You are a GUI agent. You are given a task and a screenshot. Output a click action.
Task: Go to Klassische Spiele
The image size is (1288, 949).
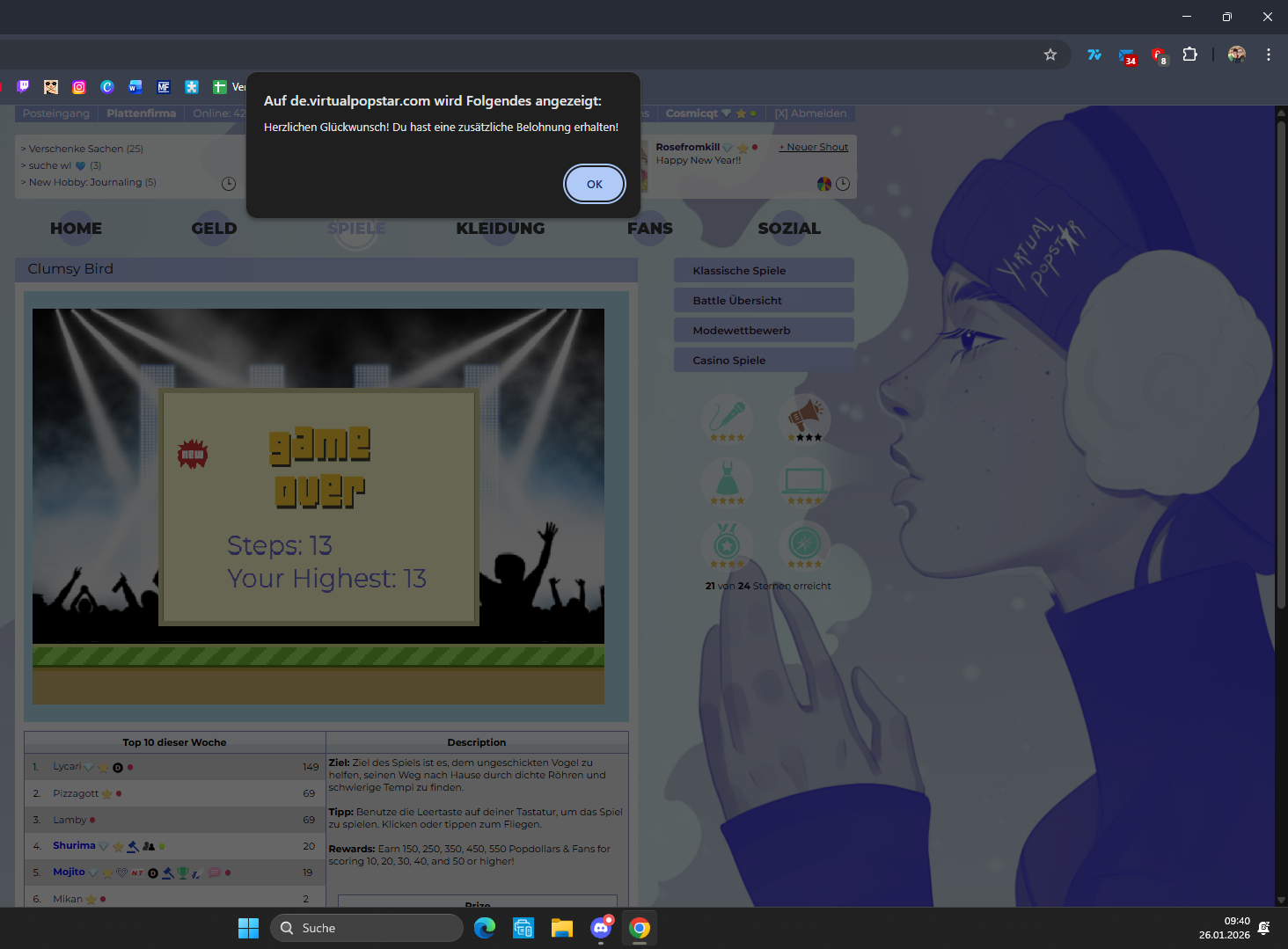764,270
